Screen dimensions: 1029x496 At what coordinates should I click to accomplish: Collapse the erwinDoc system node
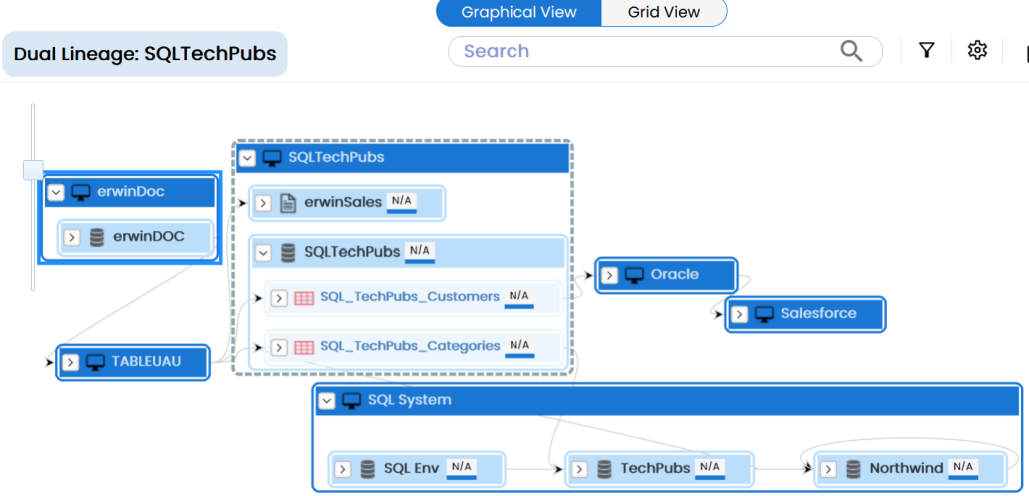56,192
